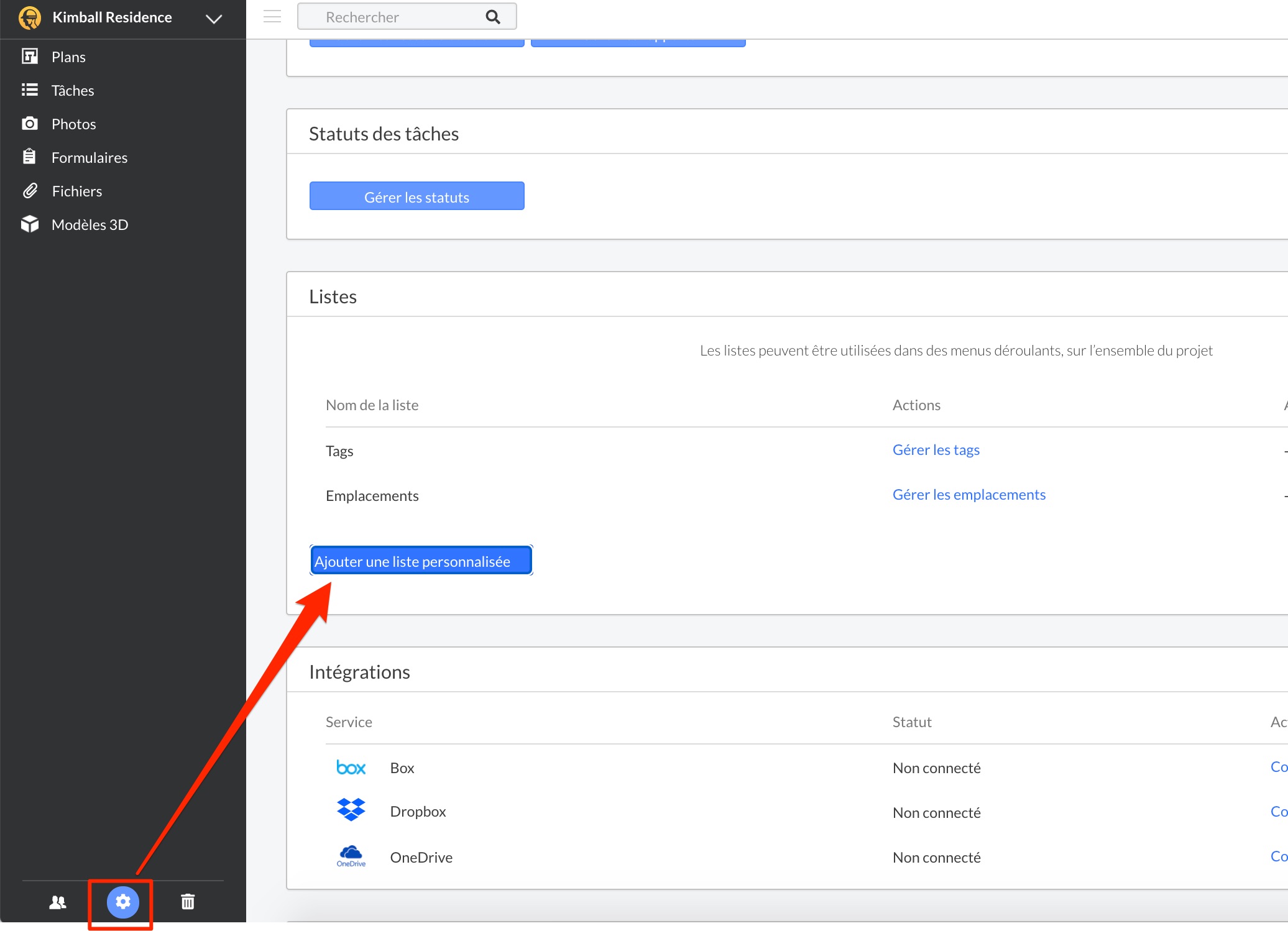This screenshot has width=1288, height=931.
Task: Click the 'Statut' column header
Action: [912, 722]
